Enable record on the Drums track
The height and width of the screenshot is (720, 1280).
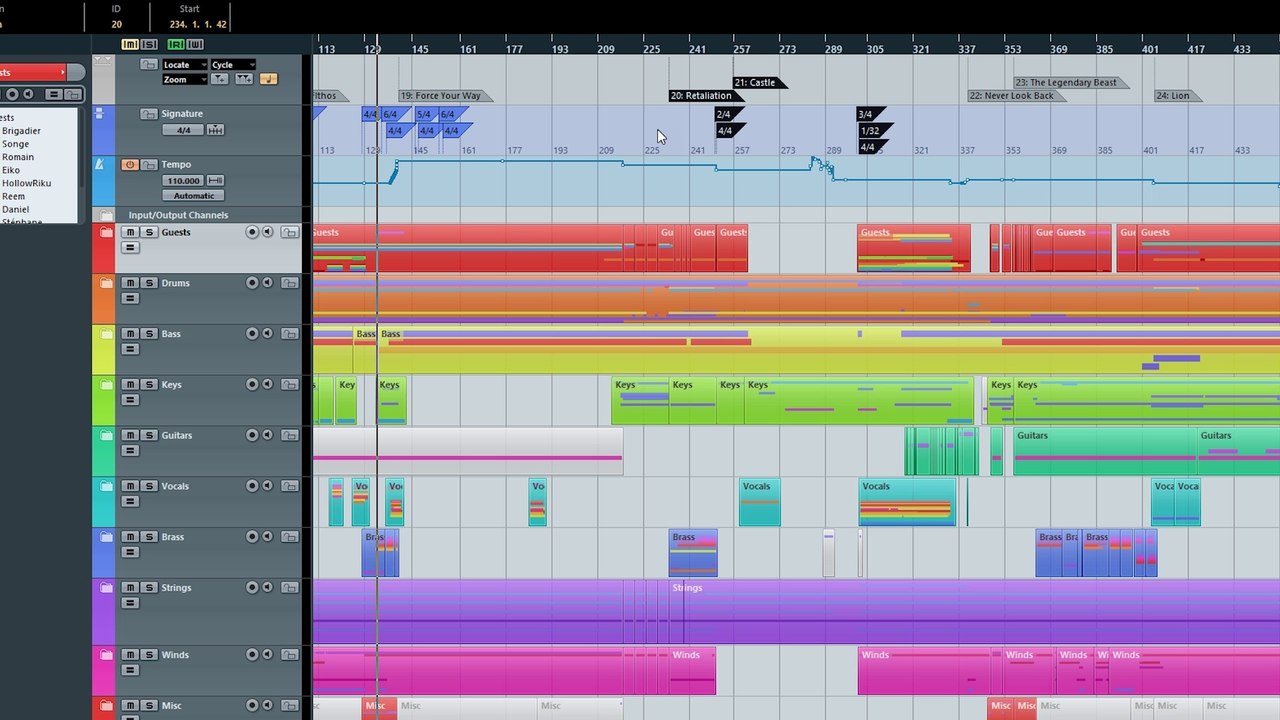pyautogui.click(x=252, y=283)
